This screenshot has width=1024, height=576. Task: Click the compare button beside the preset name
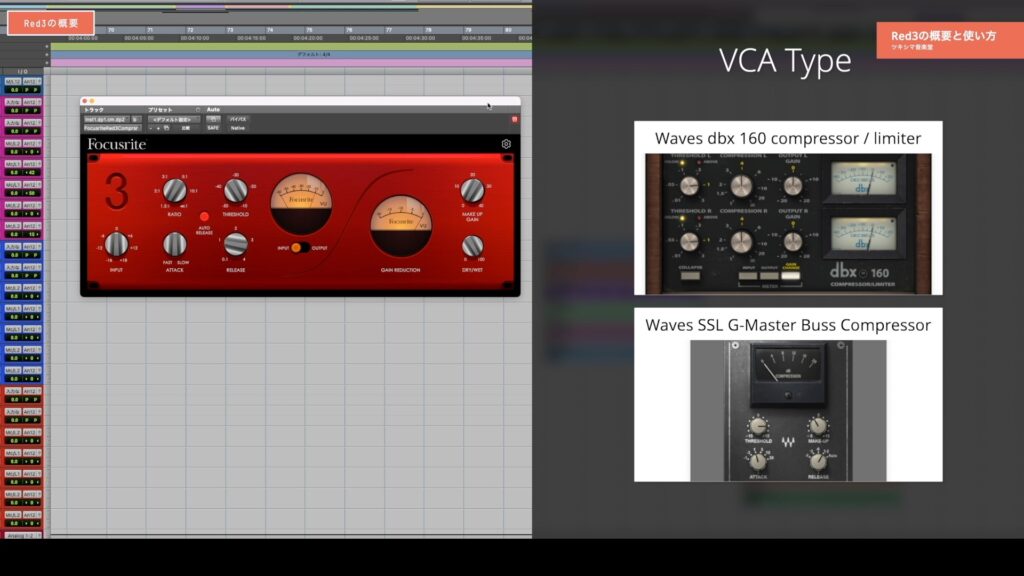tap(185, 128)
